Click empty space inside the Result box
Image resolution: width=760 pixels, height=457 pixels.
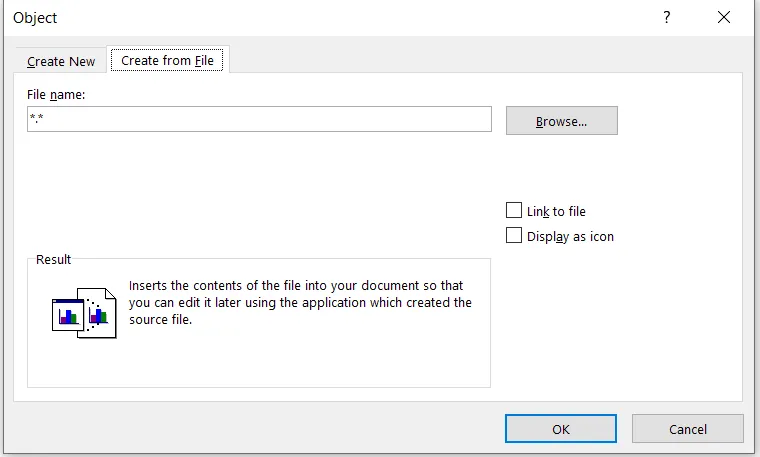click(x=300, y=360)
